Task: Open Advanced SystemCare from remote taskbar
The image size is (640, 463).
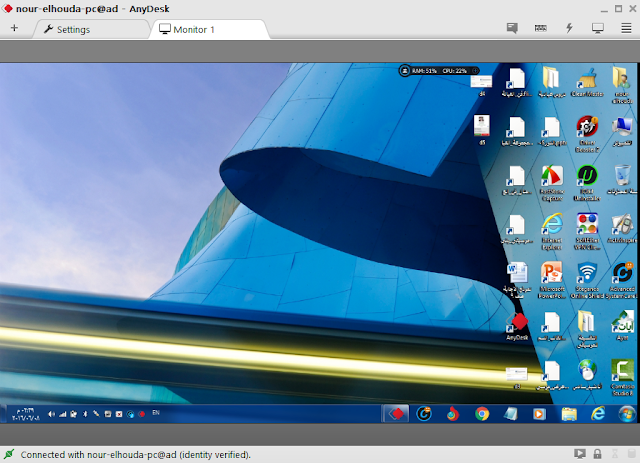Action: coord(424,414)
